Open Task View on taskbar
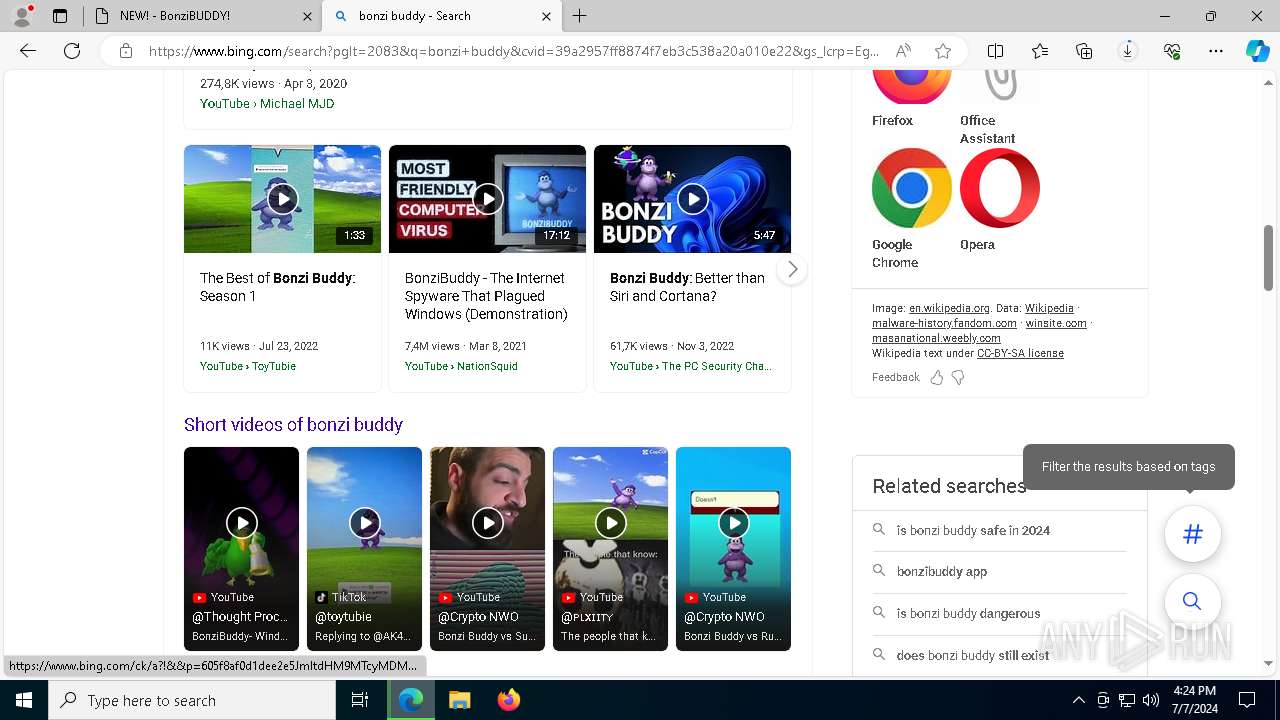 (360, 700)
